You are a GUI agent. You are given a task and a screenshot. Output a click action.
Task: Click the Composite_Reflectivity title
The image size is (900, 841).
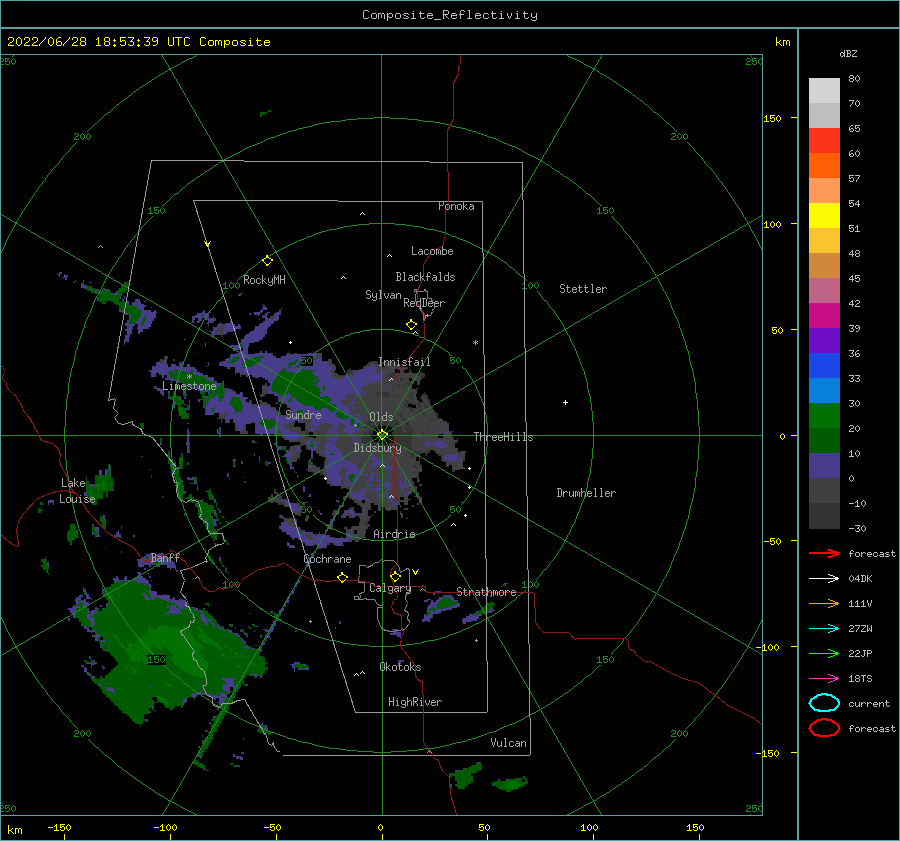[x=450, y=15]
